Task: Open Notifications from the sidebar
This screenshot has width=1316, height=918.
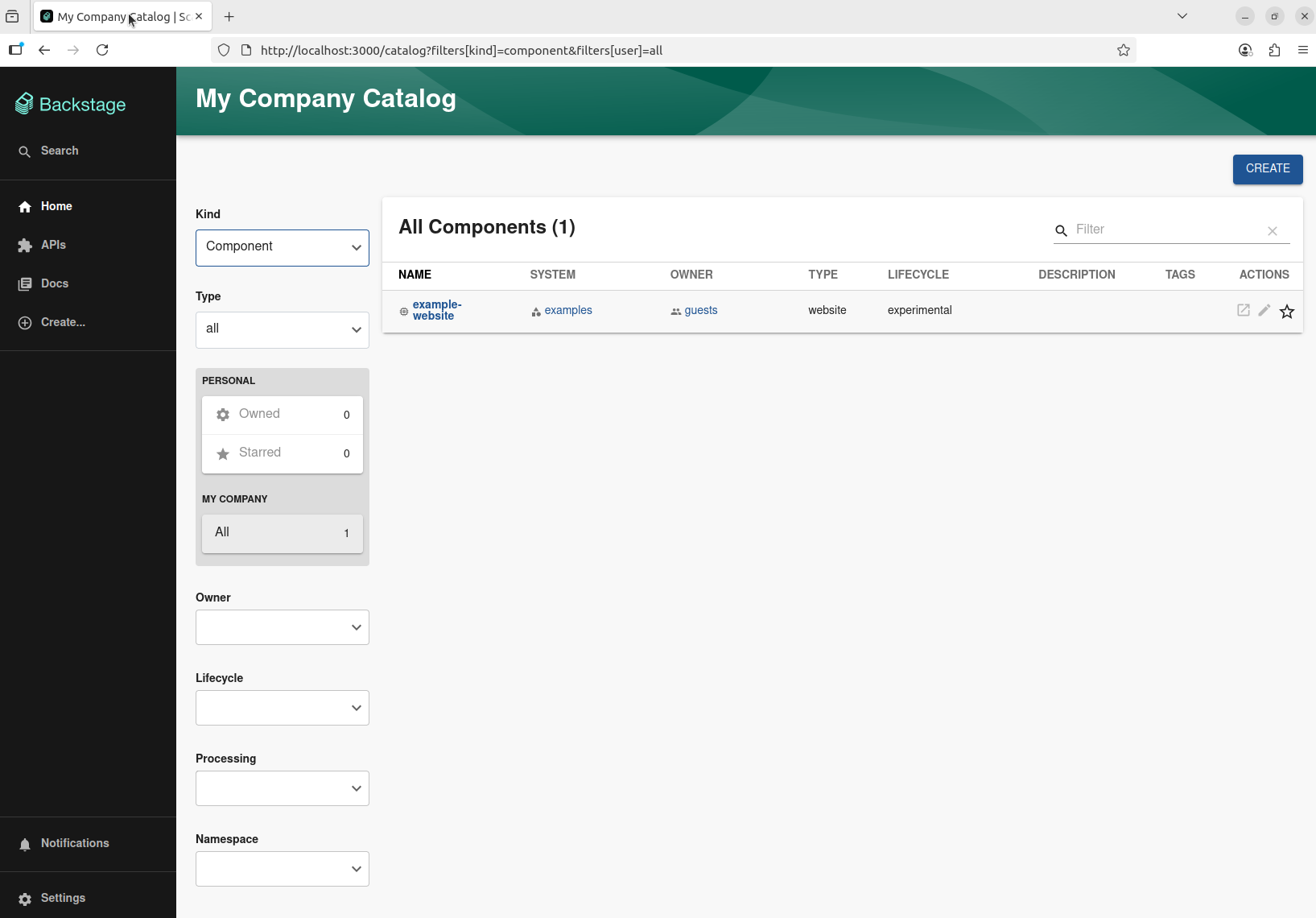Action: pos(74,843)
